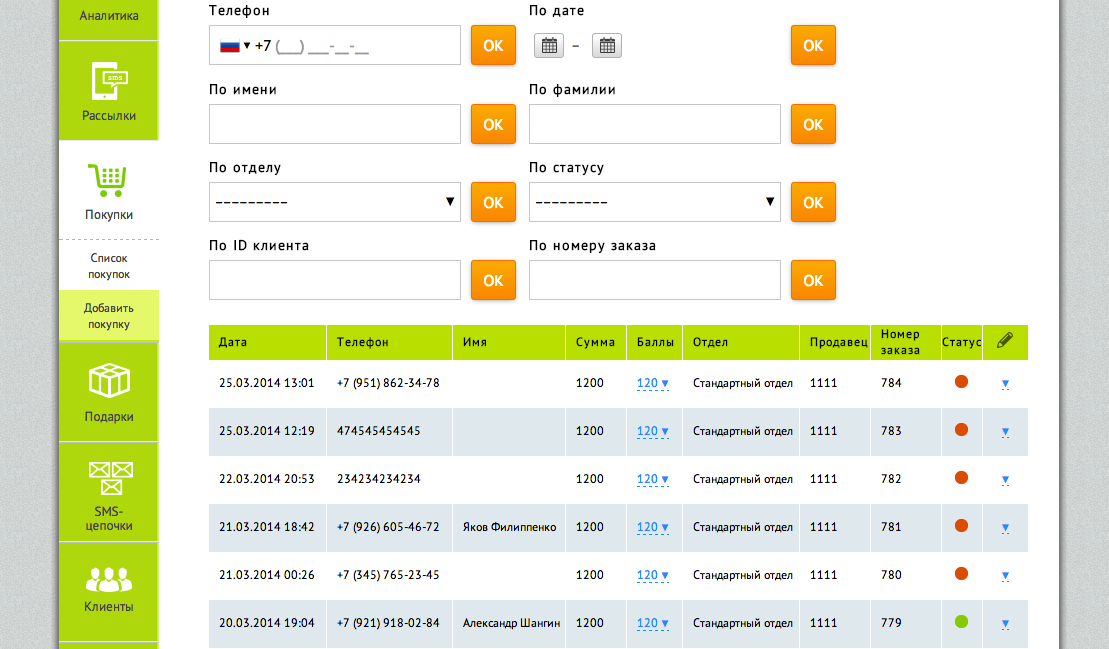
Task: Click the По имени text field
Action: (x=335, y=124)
